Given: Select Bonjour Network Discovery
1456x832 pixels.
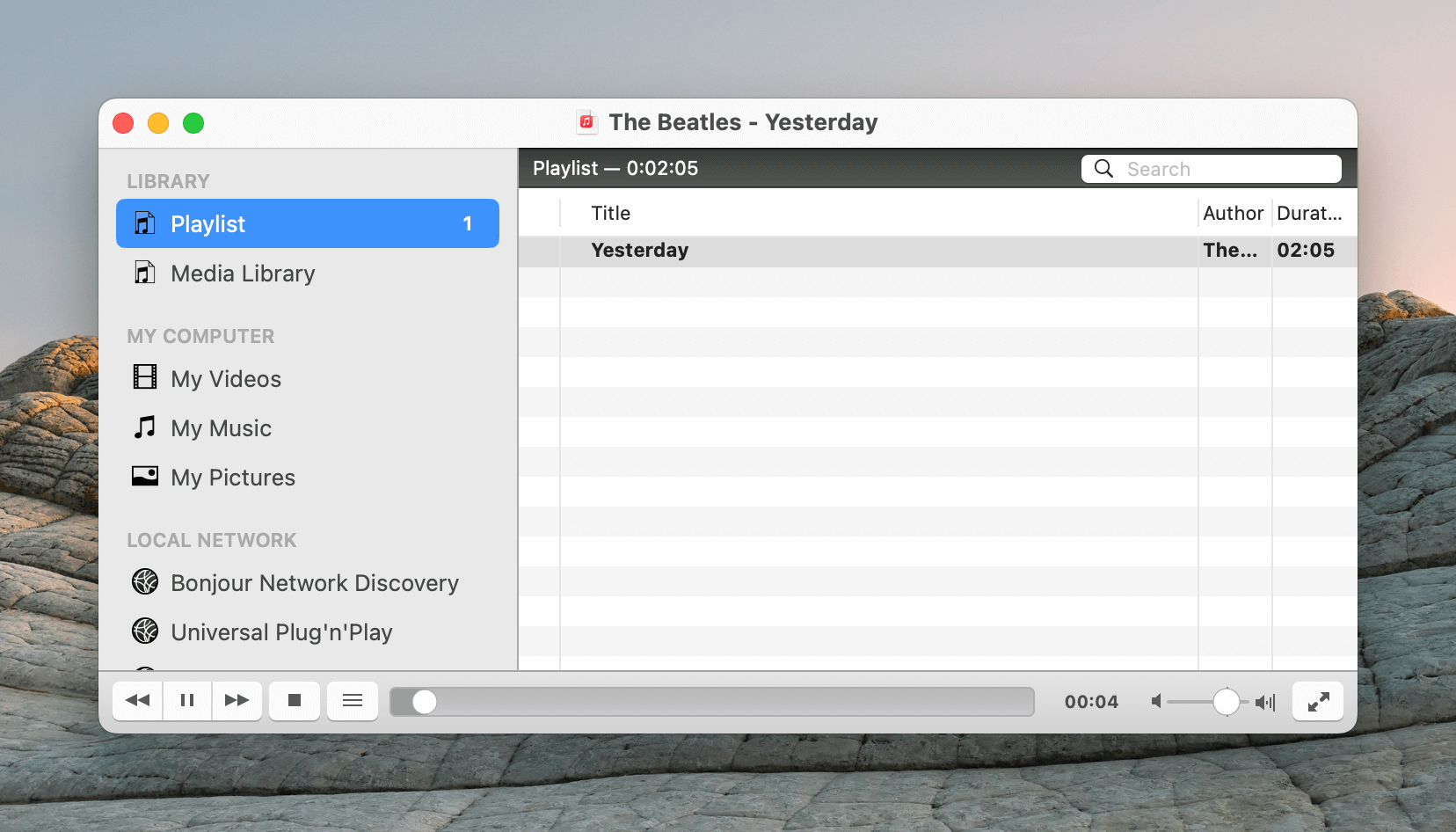Looking at the screenshot, I should 315,583.
